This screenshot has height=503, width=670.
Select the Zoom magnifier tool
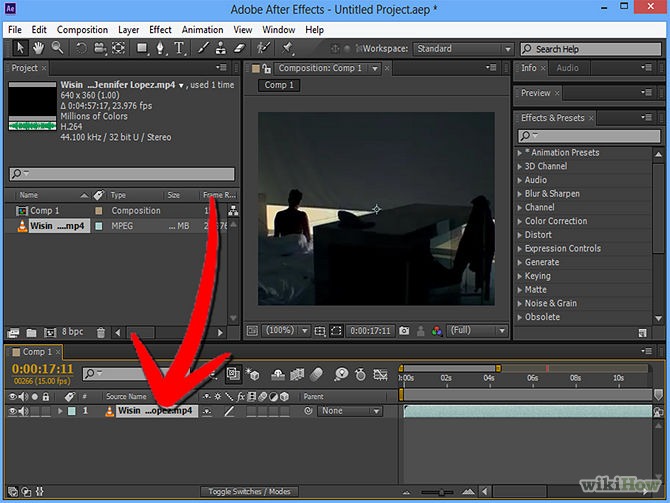point(57,48)
